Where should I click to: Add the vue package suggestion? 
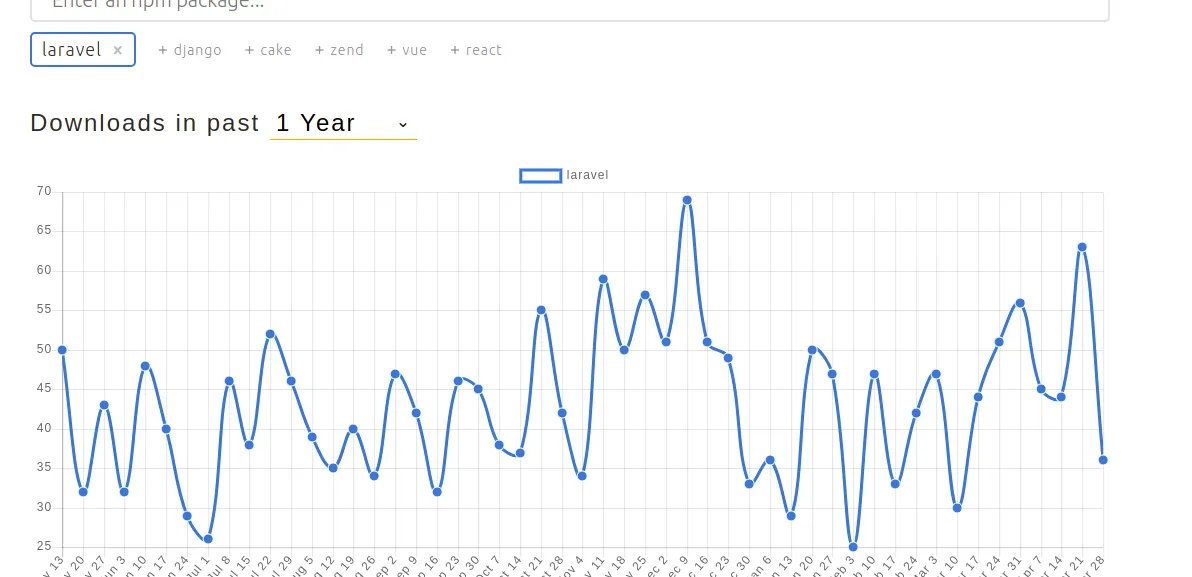407,50
